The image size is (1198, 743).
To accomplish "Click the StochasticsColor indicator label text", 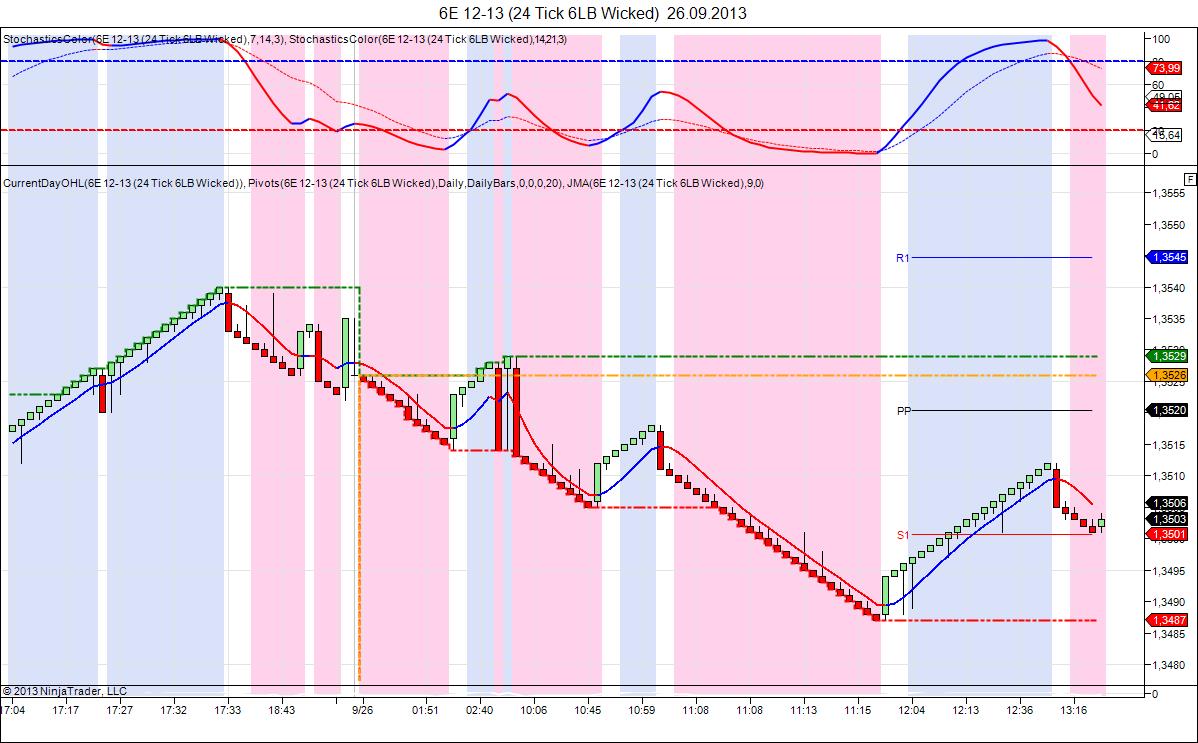I will pos(285,39).
